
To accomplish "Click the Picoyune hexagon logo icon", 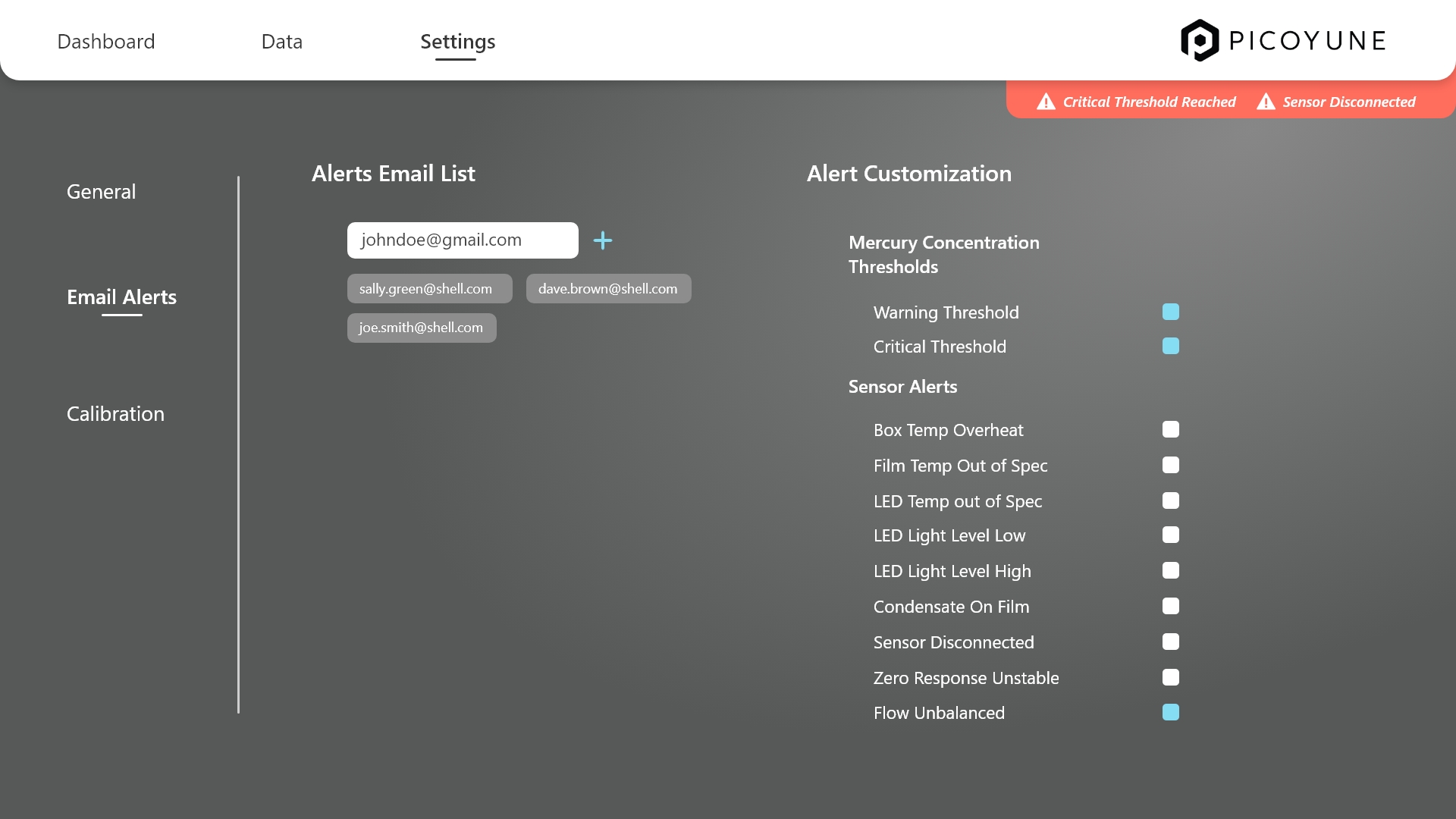I will tap(1199, 40).
